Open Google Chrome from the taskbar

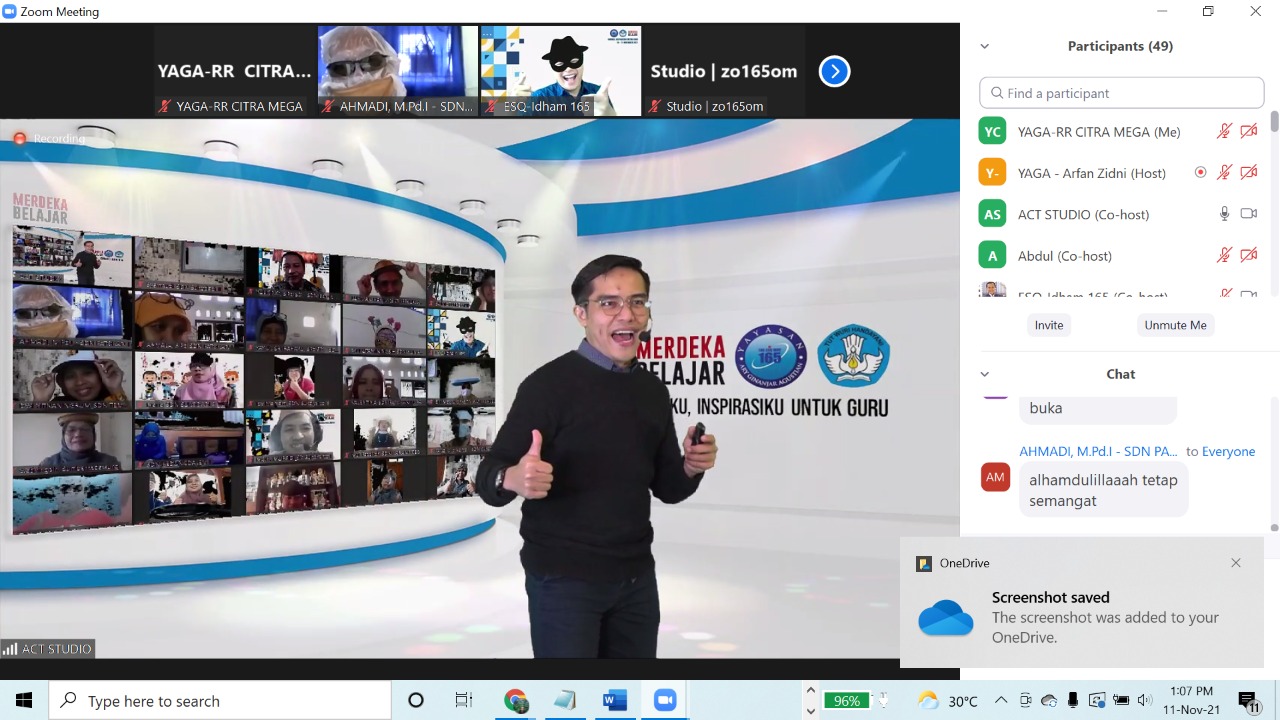click(516, 701)
